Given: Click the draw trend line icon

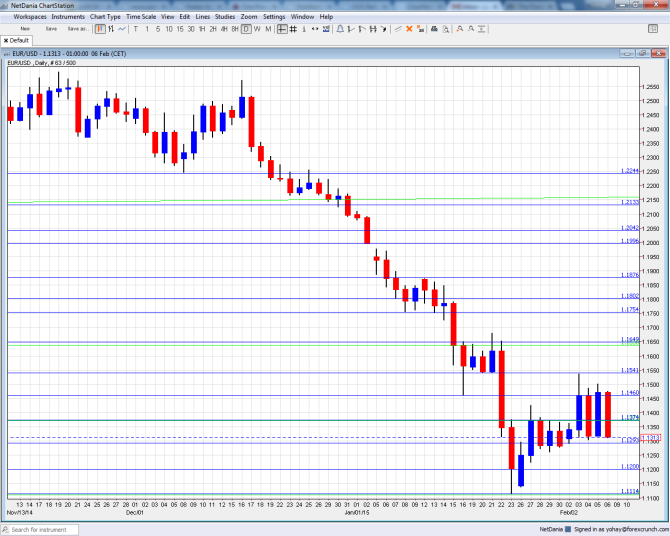Looking at the screenshot, I should [398, 29].
